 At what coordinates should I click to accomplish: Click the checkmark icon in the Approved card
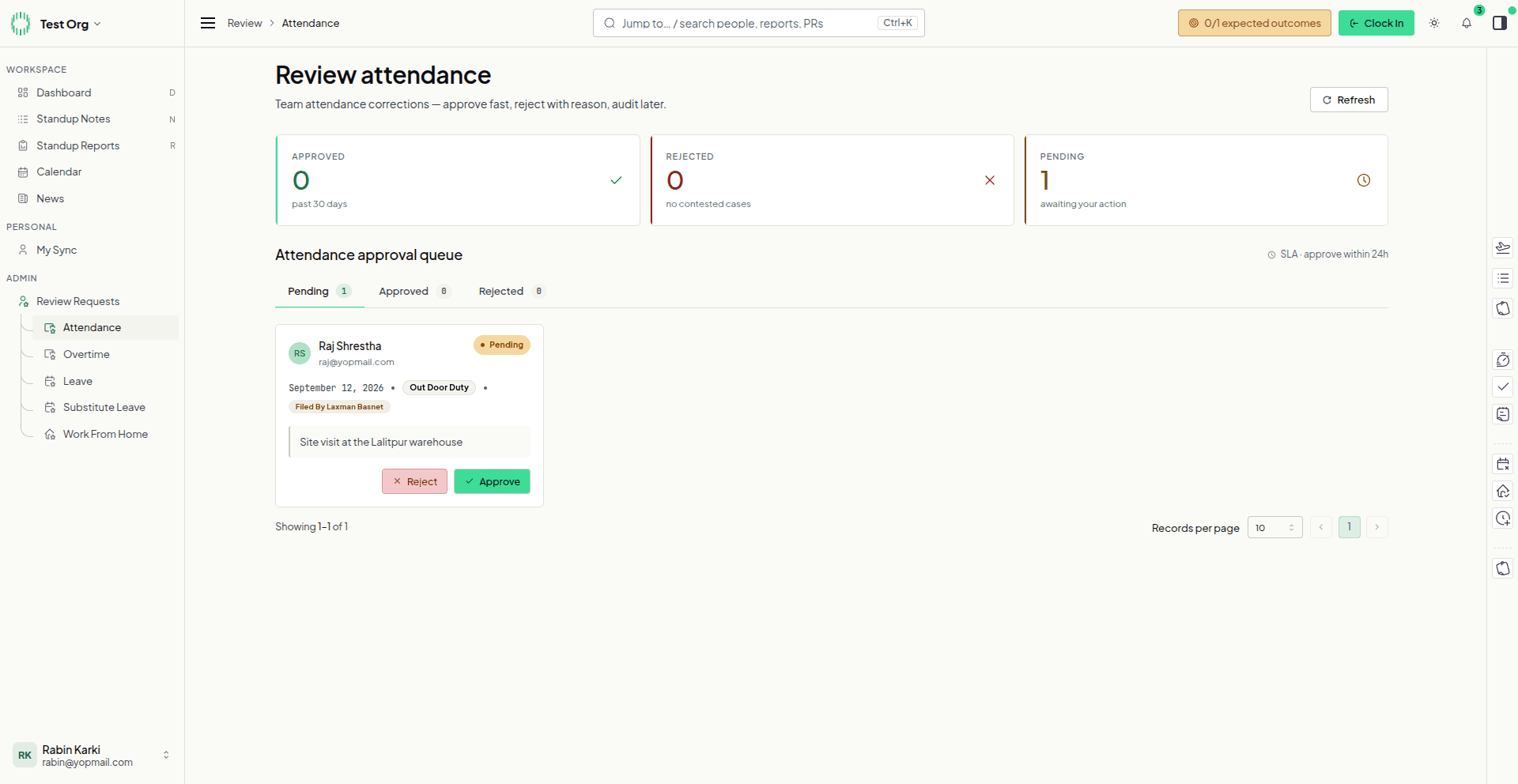point(616,180)
